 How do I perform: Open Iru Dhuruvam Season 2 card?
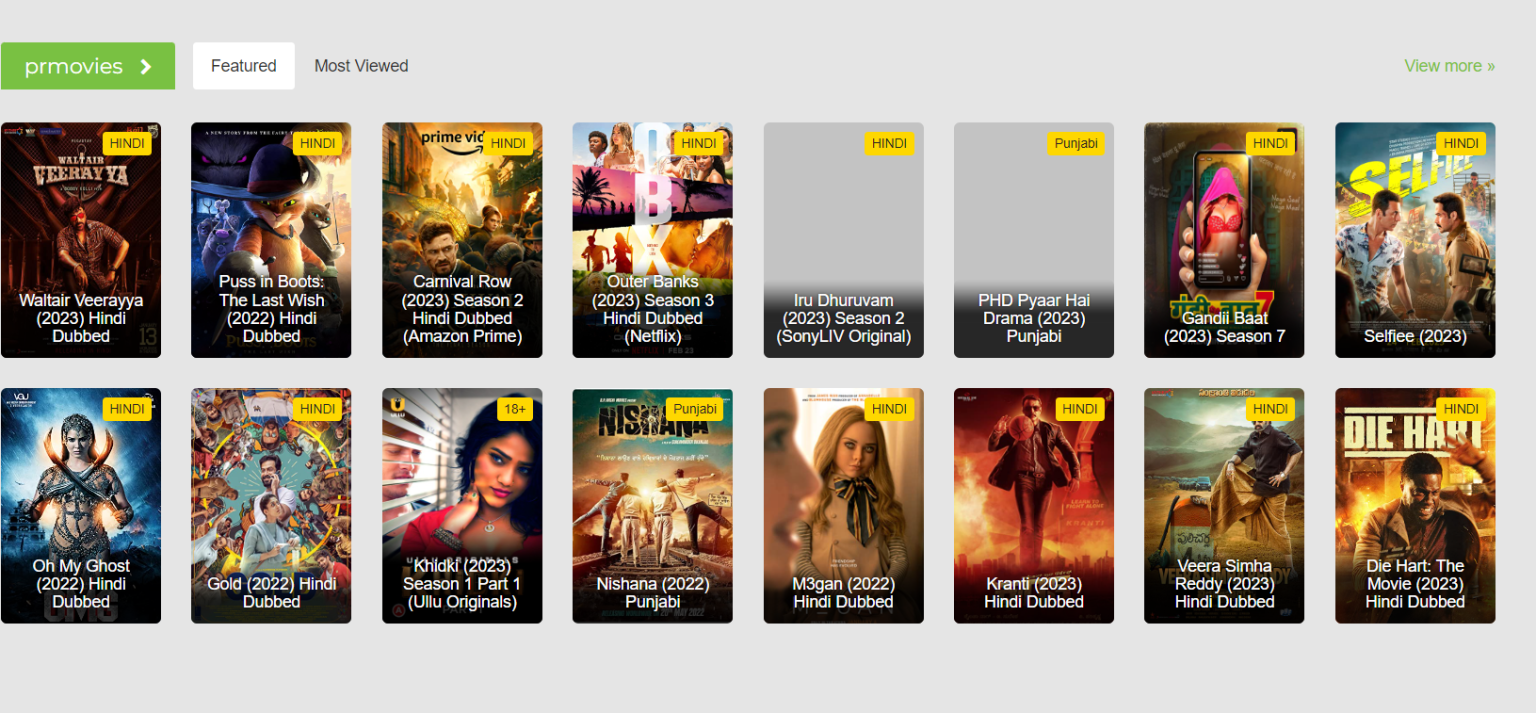click(843, 240)
